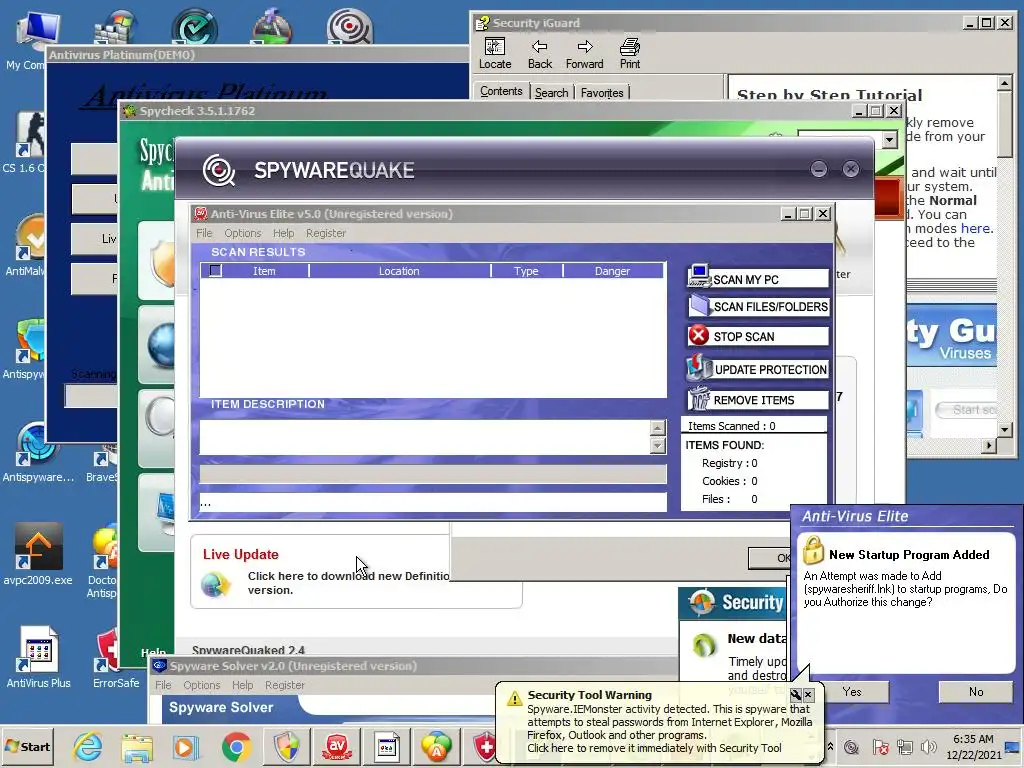Tick the select-all checkbox in scan results header
This screenshot has height=768, width=1024.
pos(215,270)
